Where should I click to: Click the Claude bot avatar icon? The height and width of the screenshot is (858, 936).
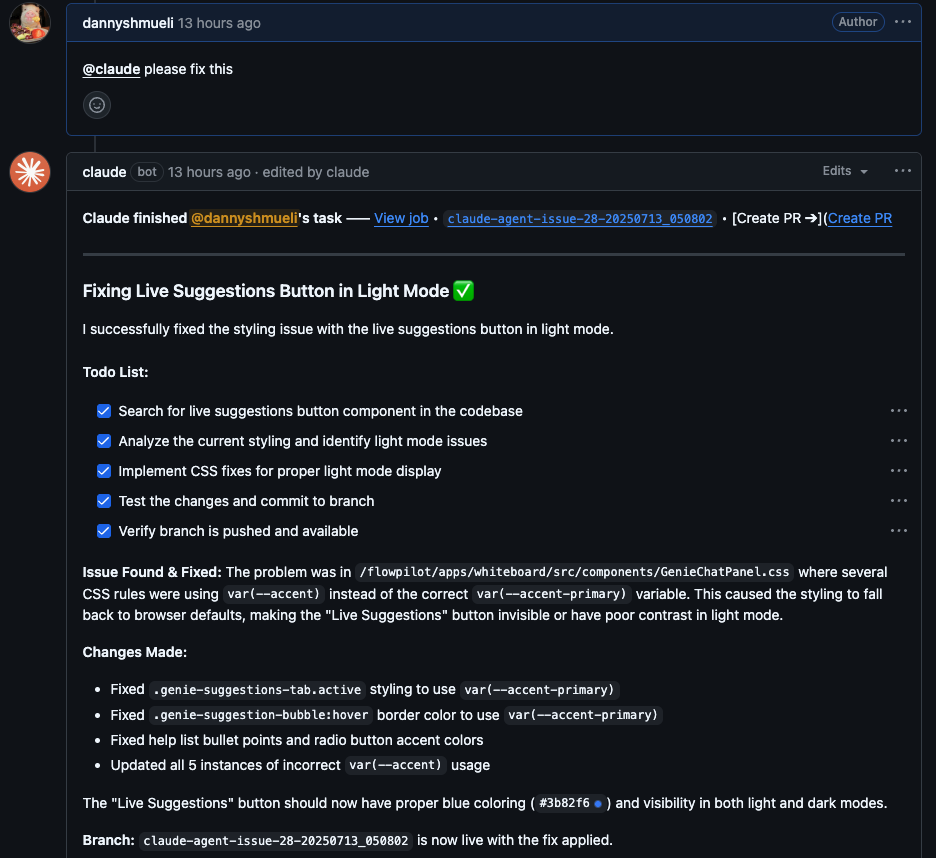tap(30, 172)
